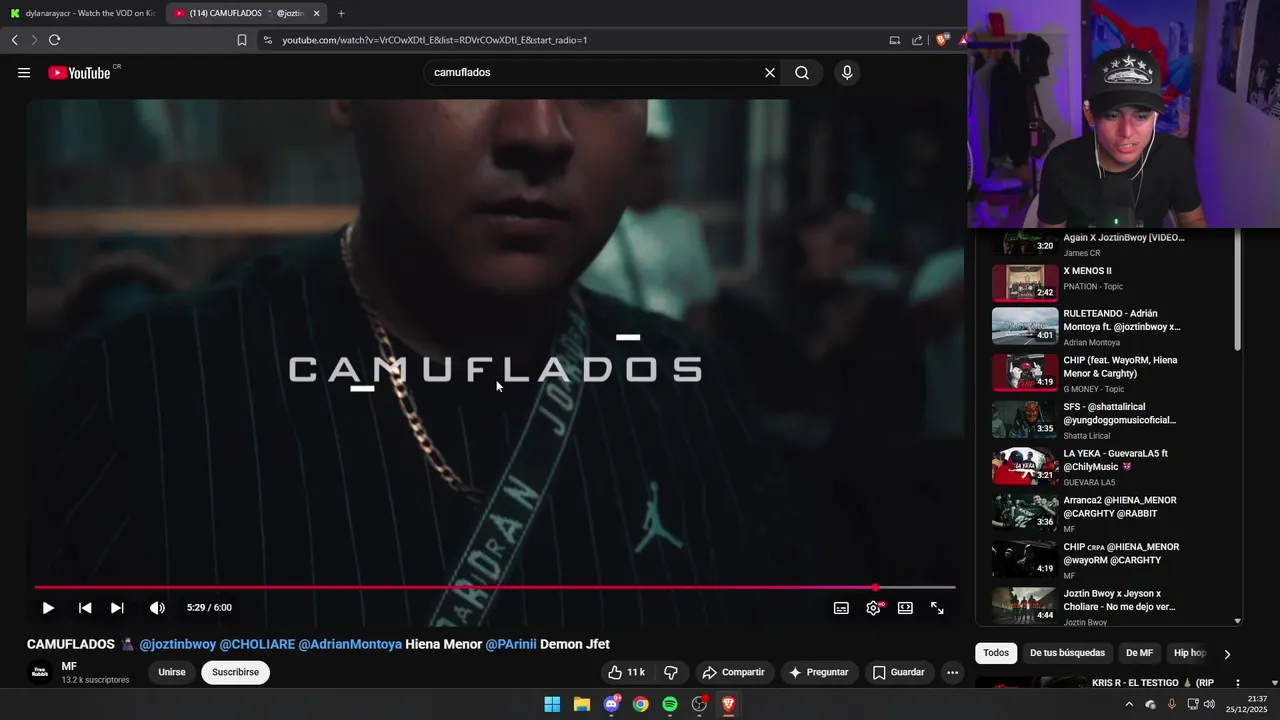Viewport: 1280px width, 720px height.
Task: Open Spotify from taskbar
Action: pyautogui.click(x=670, y=704)
